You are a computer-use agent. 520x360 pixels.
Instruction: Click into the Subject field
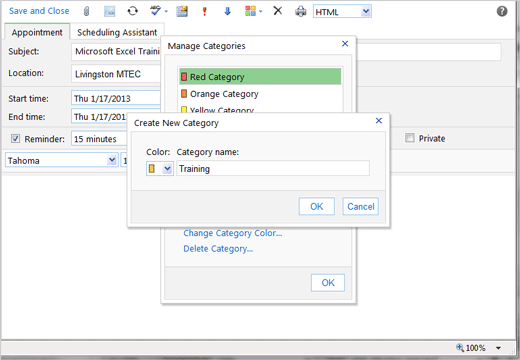pos(286,52)
